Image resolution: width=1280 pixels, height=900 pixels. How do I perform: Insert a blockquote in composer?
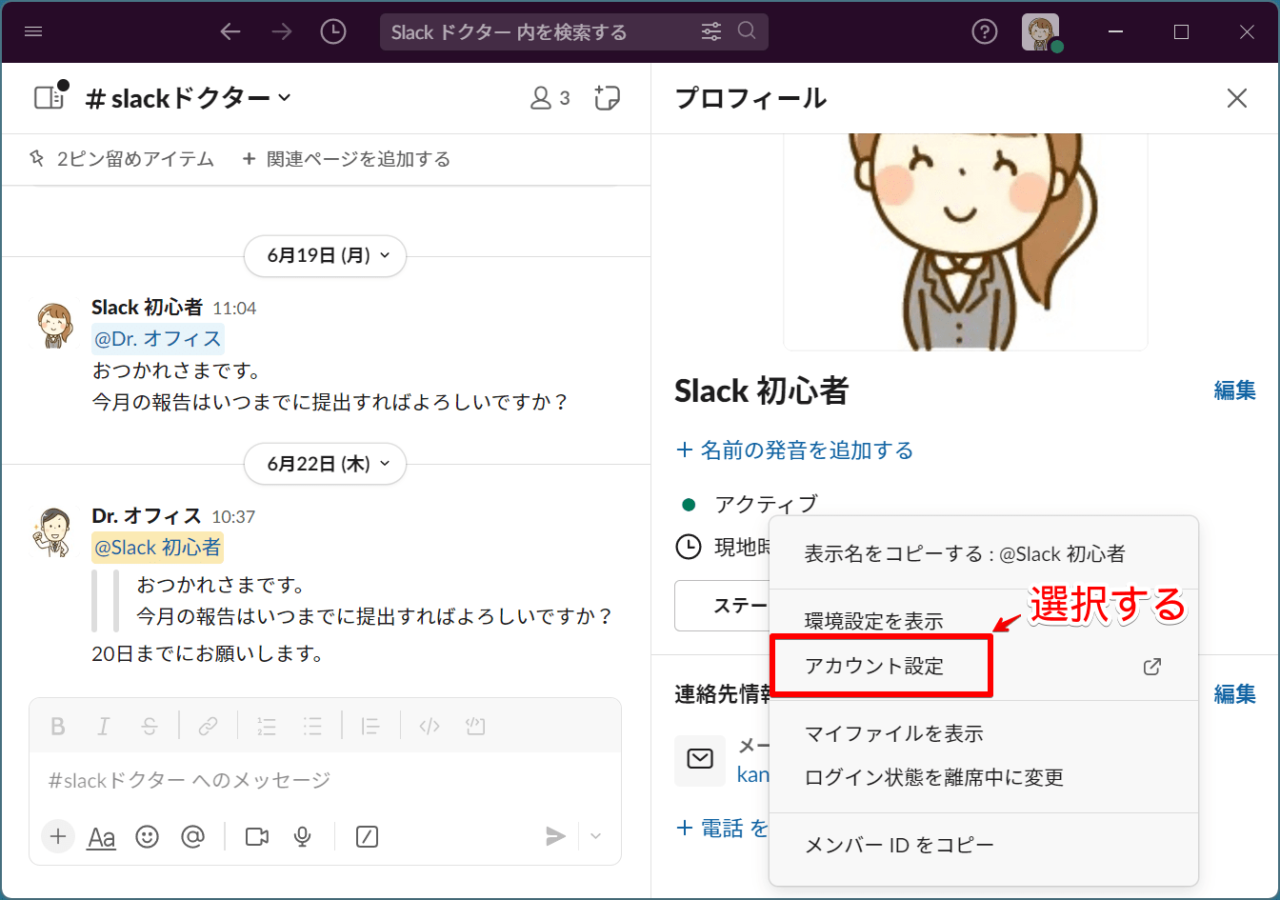pos(371,726)
